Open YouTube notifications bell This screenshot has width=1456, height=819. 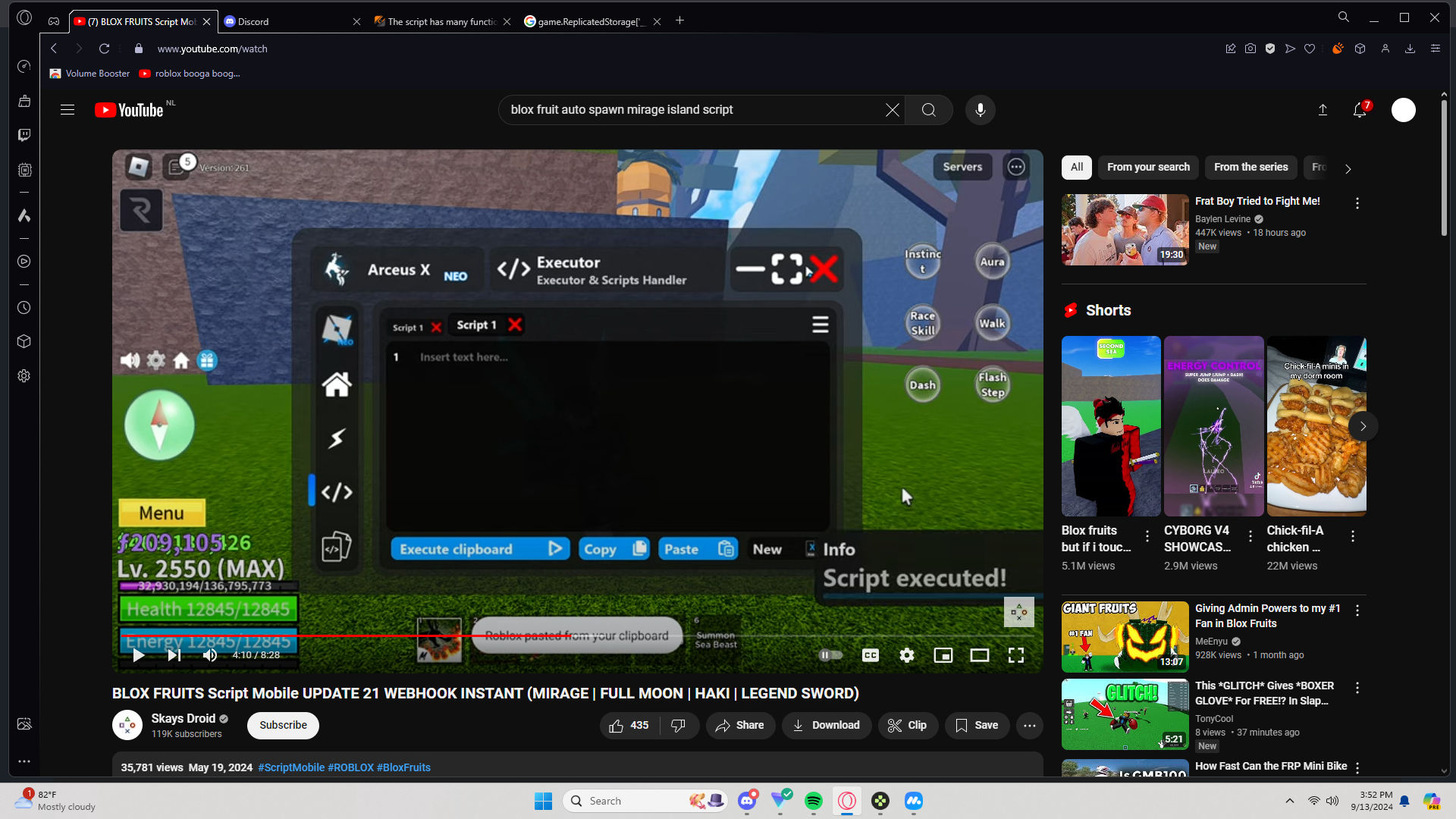(1360, 110)
